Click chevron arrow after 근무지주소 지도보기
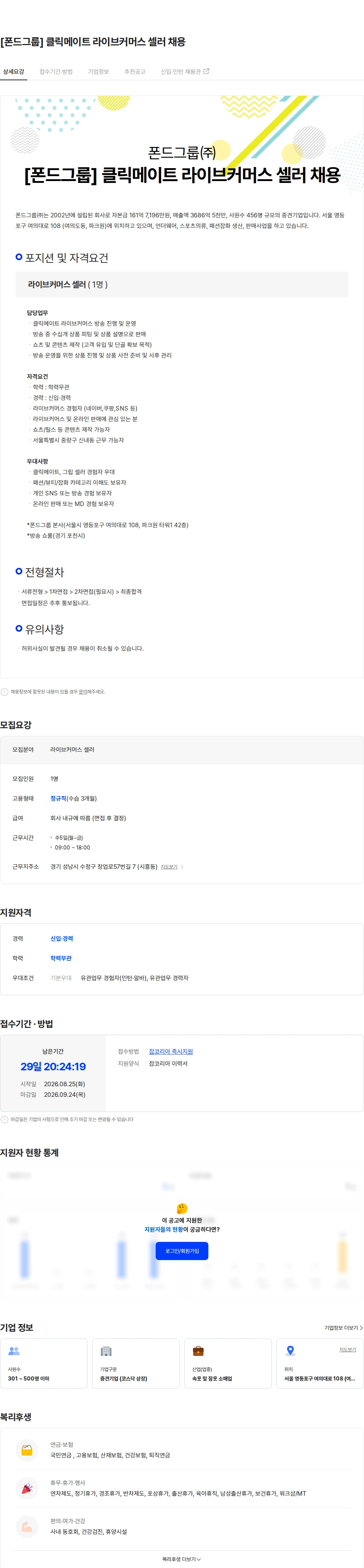This screenshot has height=1568, width=364. (182, 867)
